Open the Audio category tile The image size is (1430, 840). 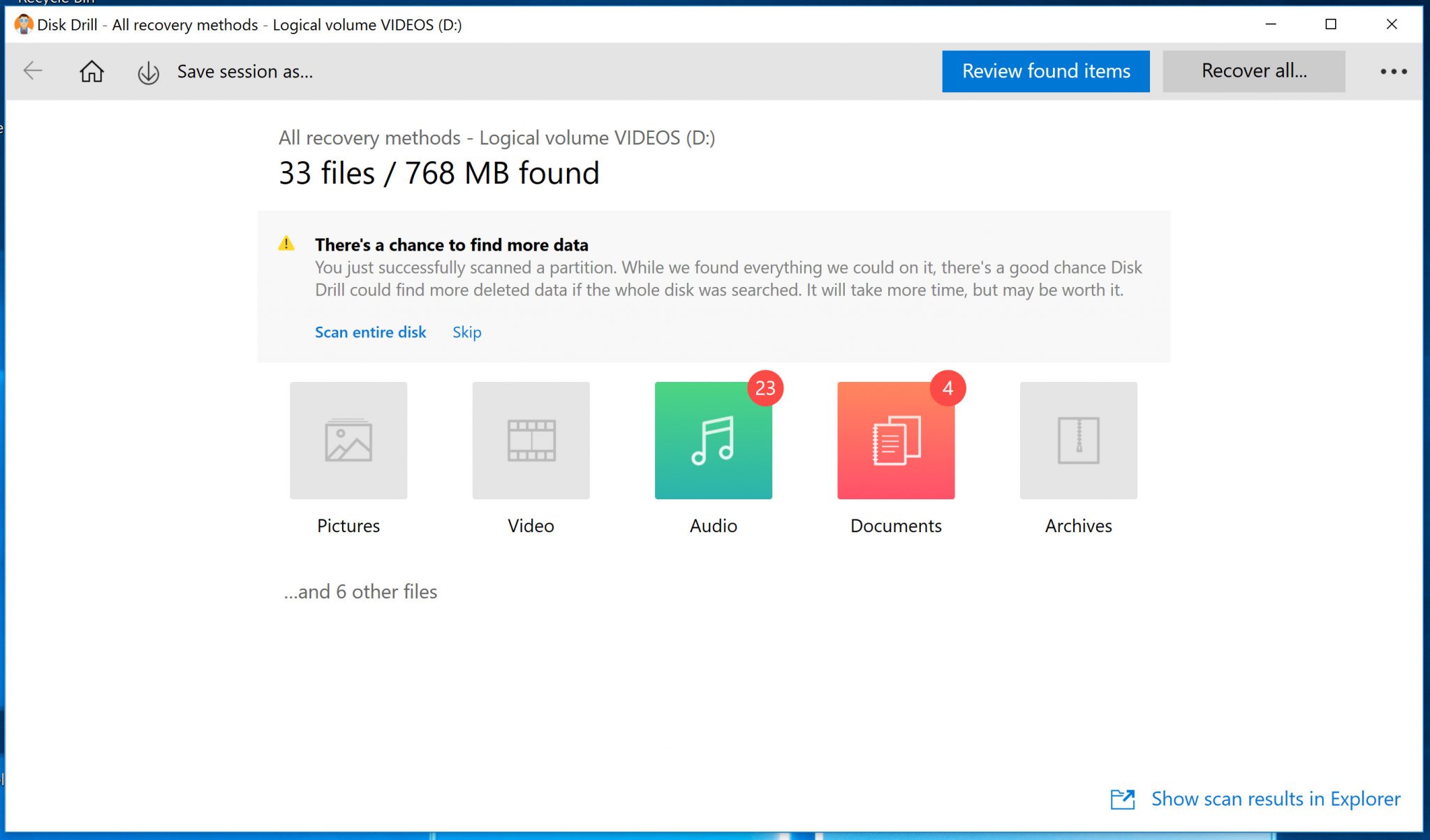tap(713, 440)
